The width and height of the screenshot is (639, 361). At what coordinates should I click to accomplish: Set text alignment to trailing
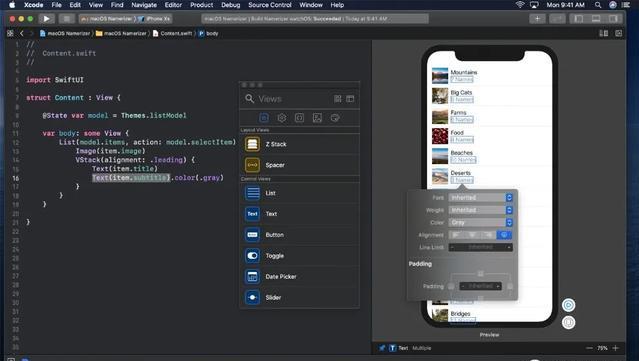point(488,235)
